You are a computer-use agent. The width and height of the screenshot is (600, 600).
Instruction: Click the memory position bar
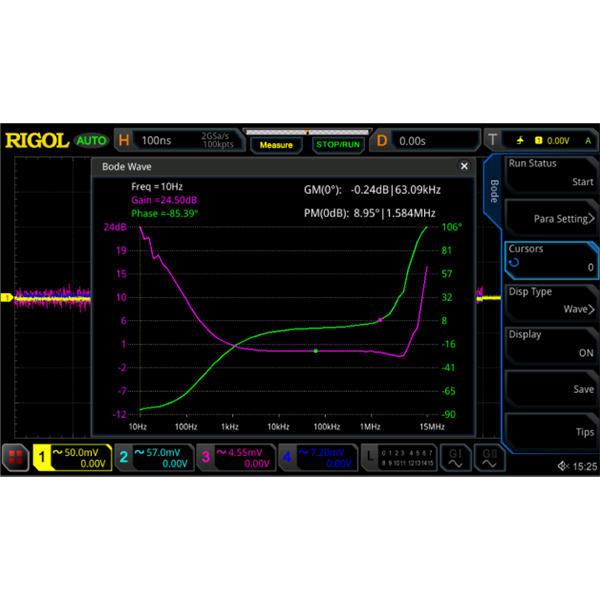coord(308,132)
